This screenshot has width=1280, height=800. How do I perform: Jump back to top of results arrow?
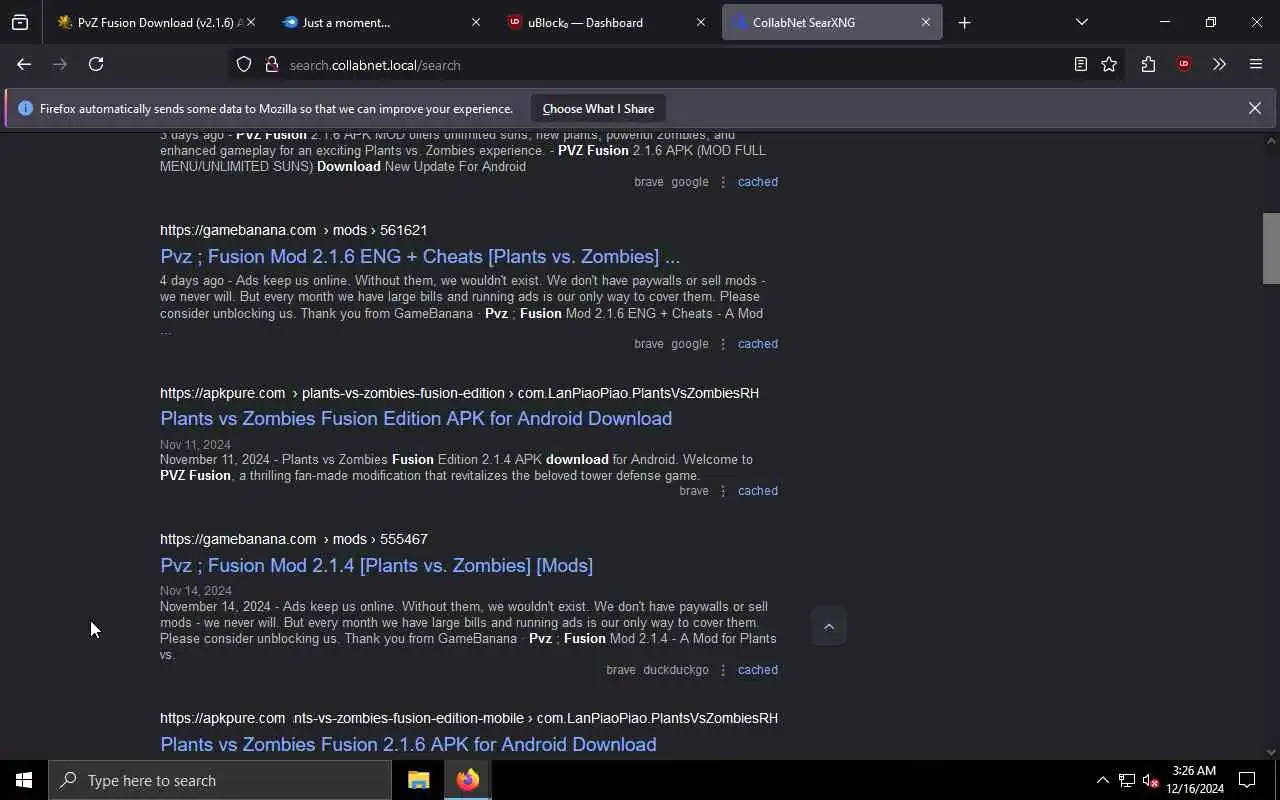tap(828, 626)
